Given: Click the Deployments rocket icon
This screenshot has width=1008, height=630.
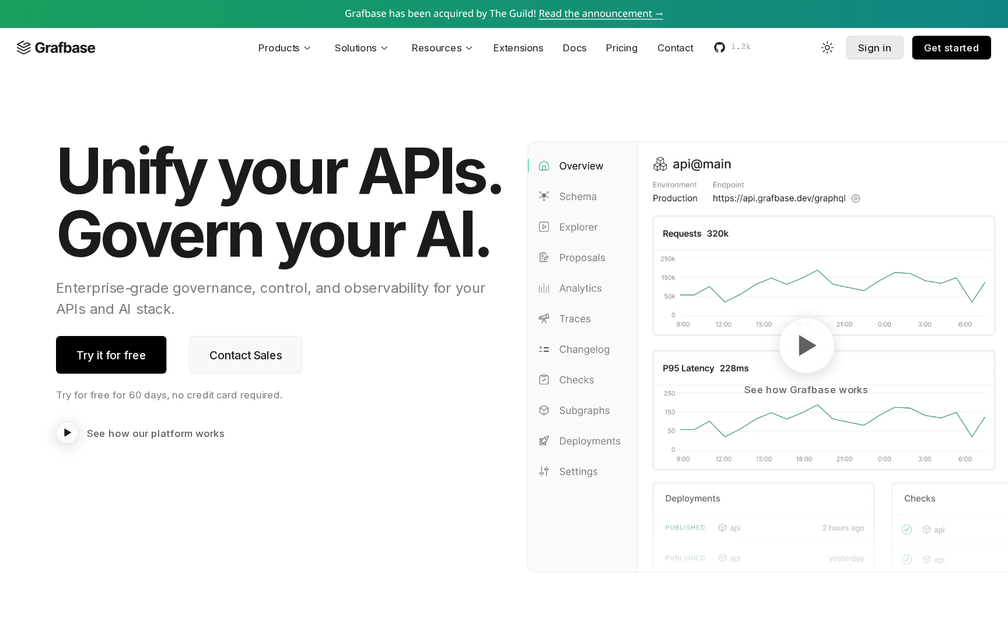Looking at the screenshot, I should pyautogui.click(x=544, y=440).
